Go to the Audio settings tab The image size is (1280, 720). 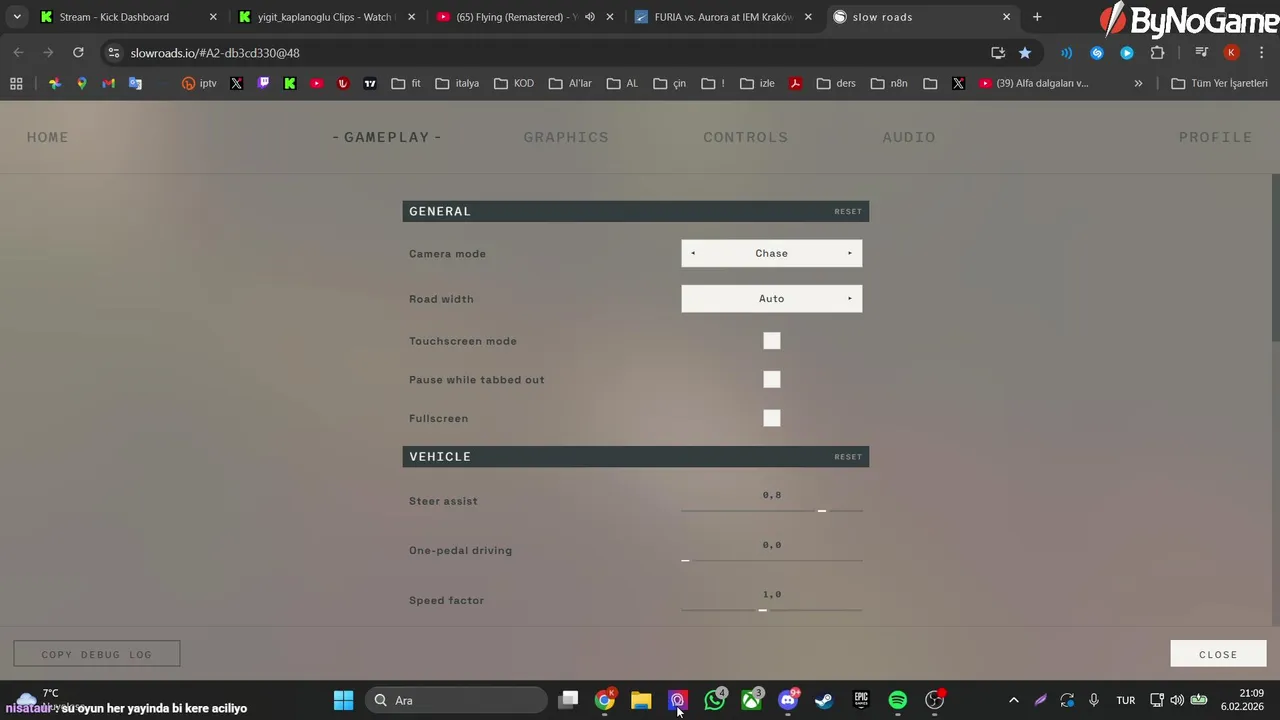[909, 137]
